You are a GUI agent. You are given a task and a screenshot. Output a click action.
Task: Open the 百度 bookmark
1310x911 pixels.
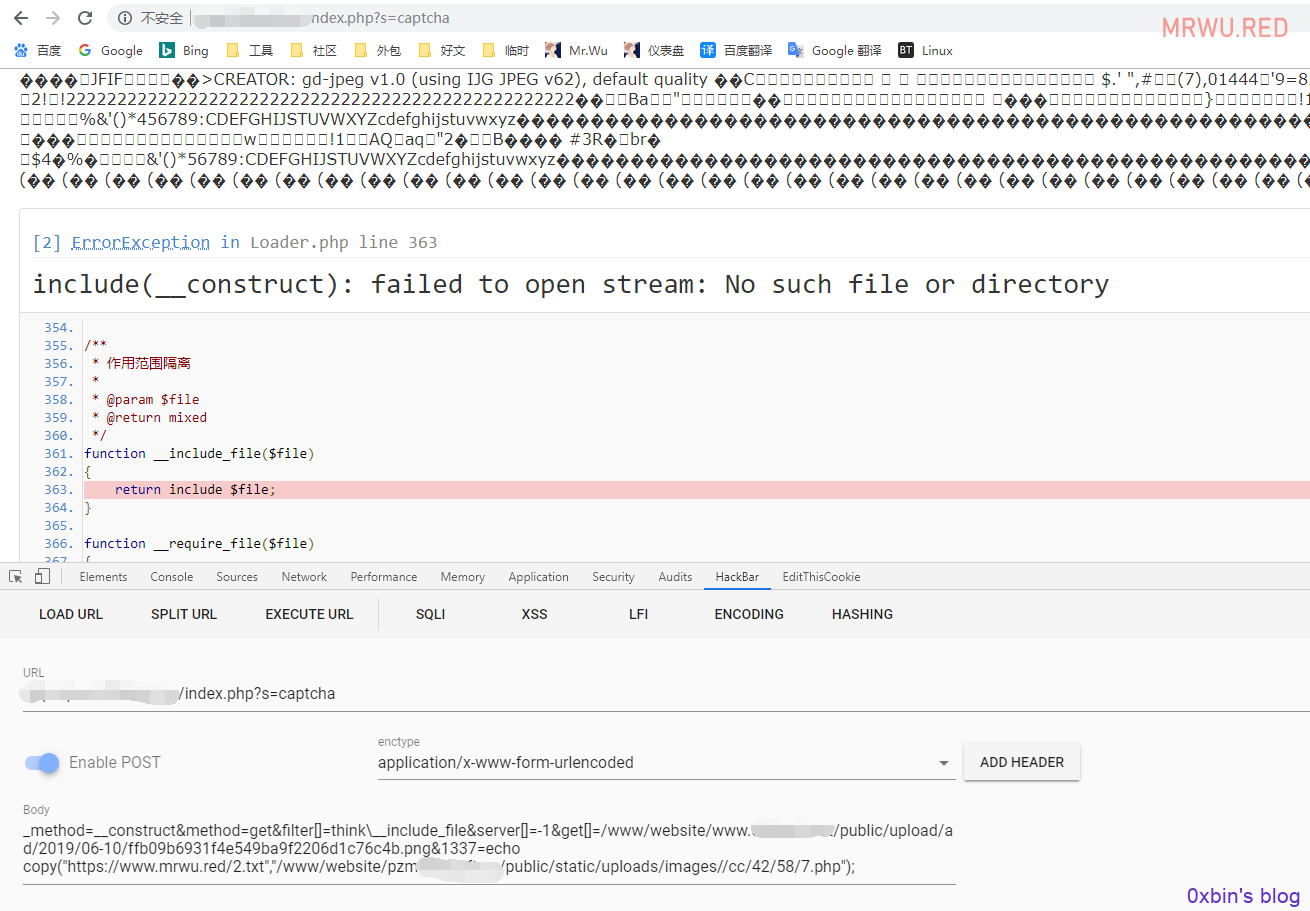tap(37, 50)
